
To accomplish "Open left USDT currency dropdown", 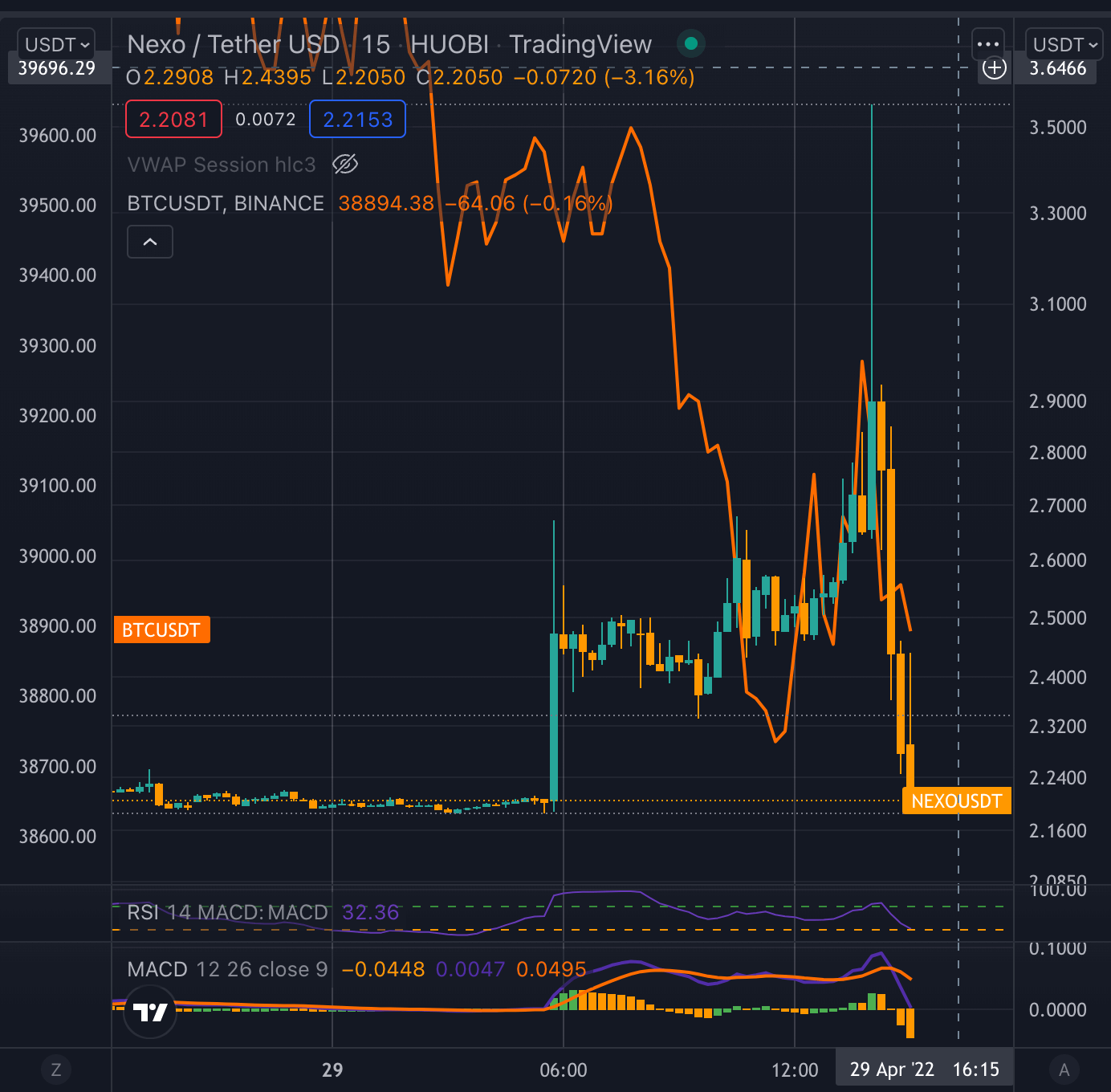I will 56,45.
